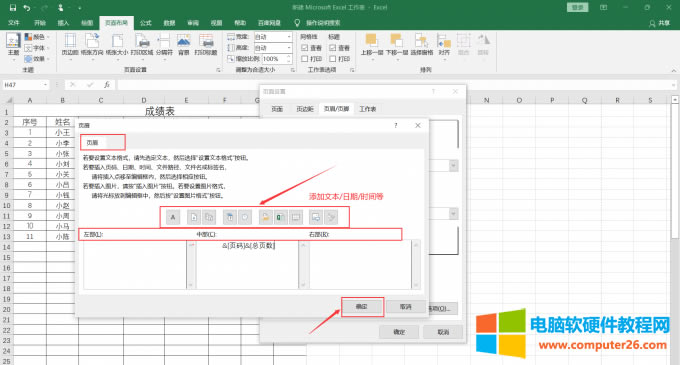Screen dimensions: 680x365
Task: Select the 页边距 tab in Page Setup dialog
Action: (x=304, y=109)
